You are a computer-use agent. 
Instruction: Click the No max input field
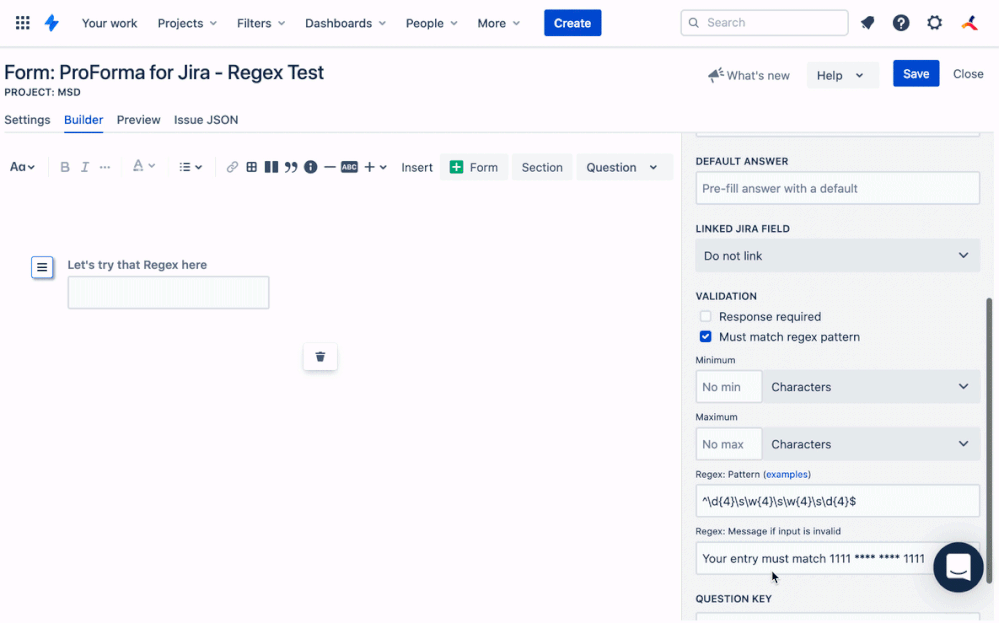pos(729,444)
